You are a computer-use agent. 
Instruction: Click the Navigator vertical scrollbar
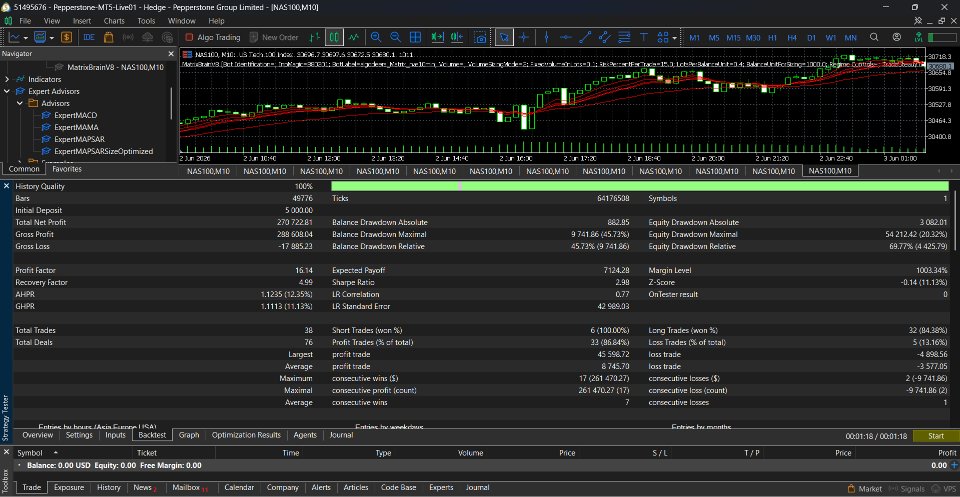(171, 103)
